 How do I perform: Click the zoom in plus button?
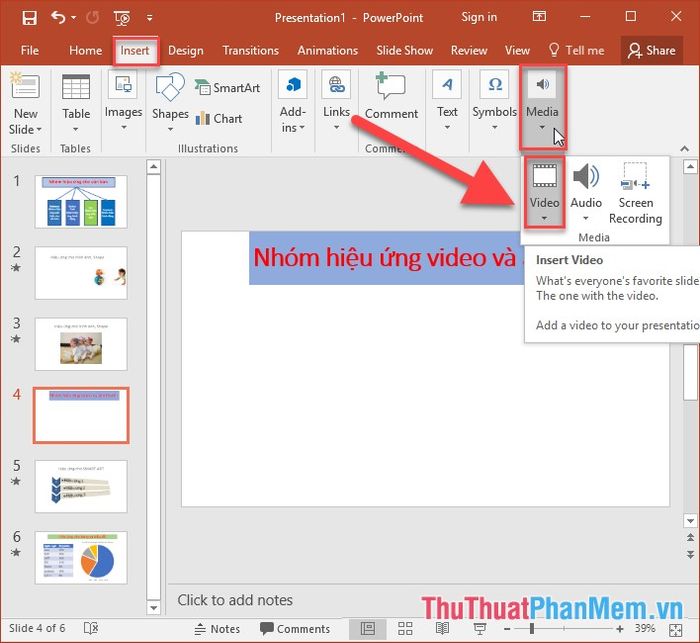pos(620,629)
